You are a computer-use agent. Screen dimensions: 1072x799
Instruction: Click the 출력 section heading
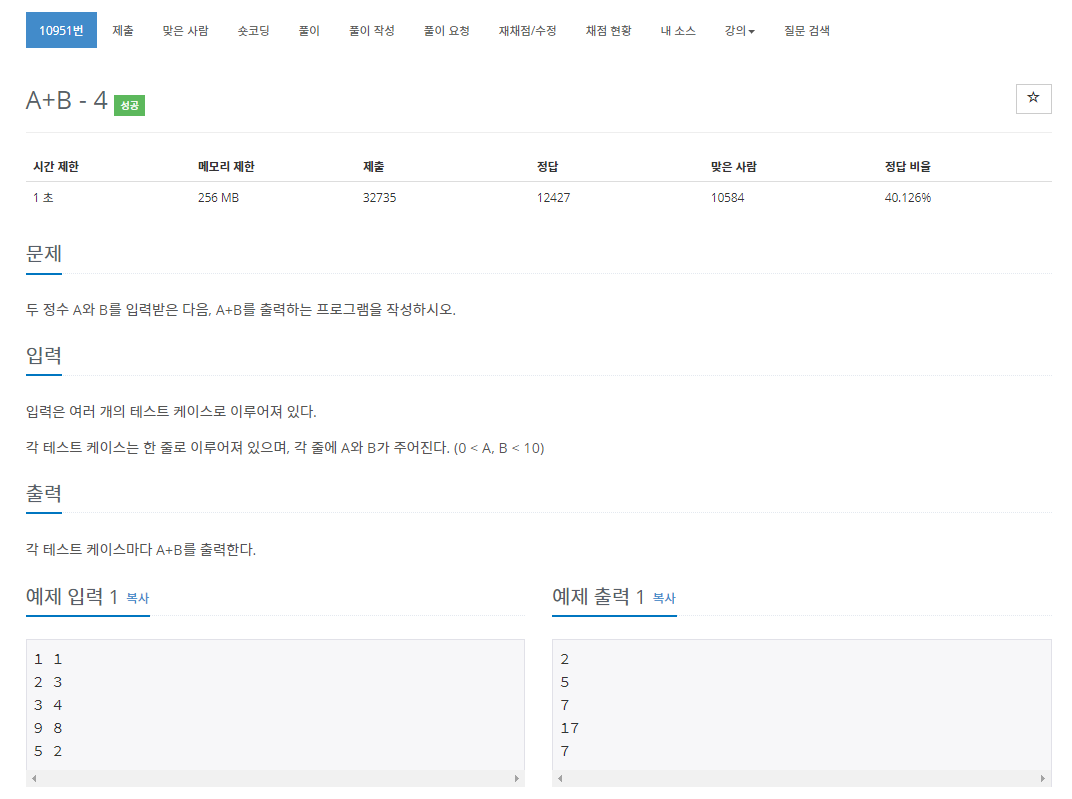click(44, 493)
